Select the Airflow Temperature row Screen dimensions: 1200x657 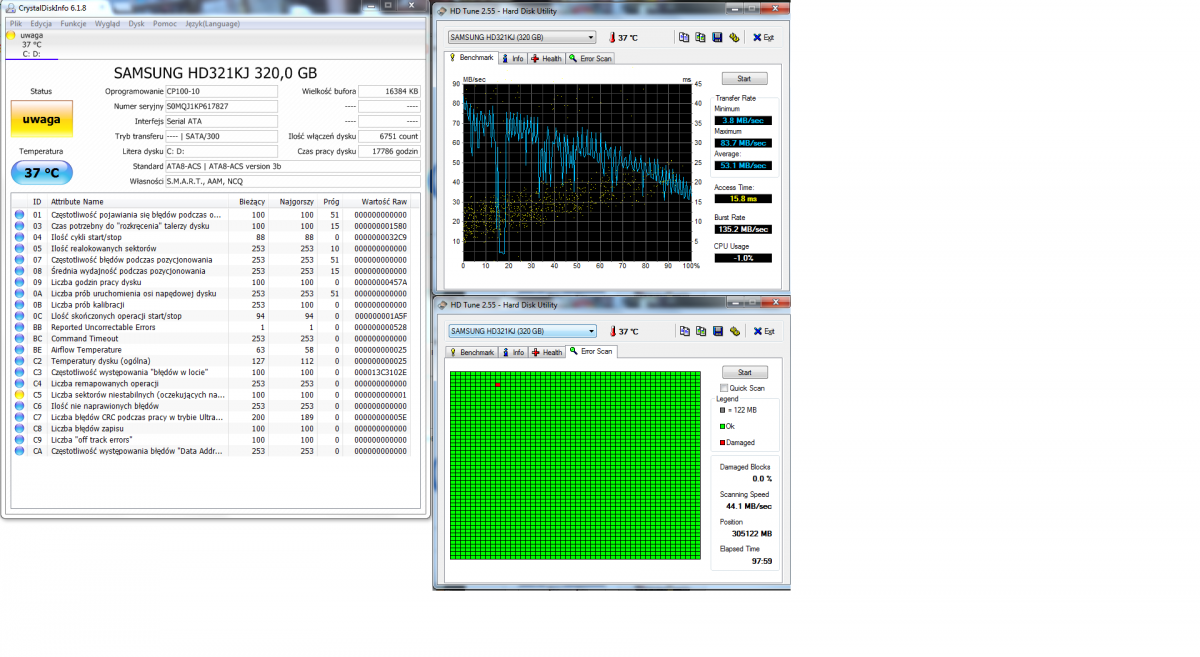pos(212,350)
